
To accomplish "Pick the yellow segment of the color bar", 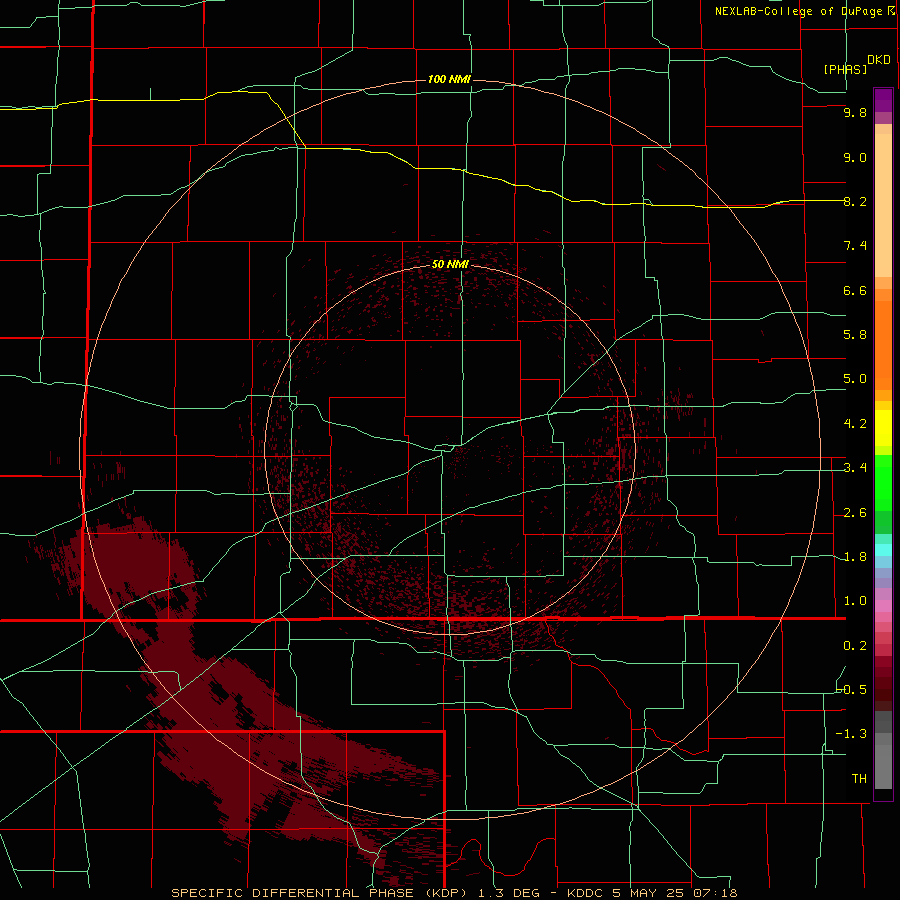I will pyautogui.click(x=883, y=428).
